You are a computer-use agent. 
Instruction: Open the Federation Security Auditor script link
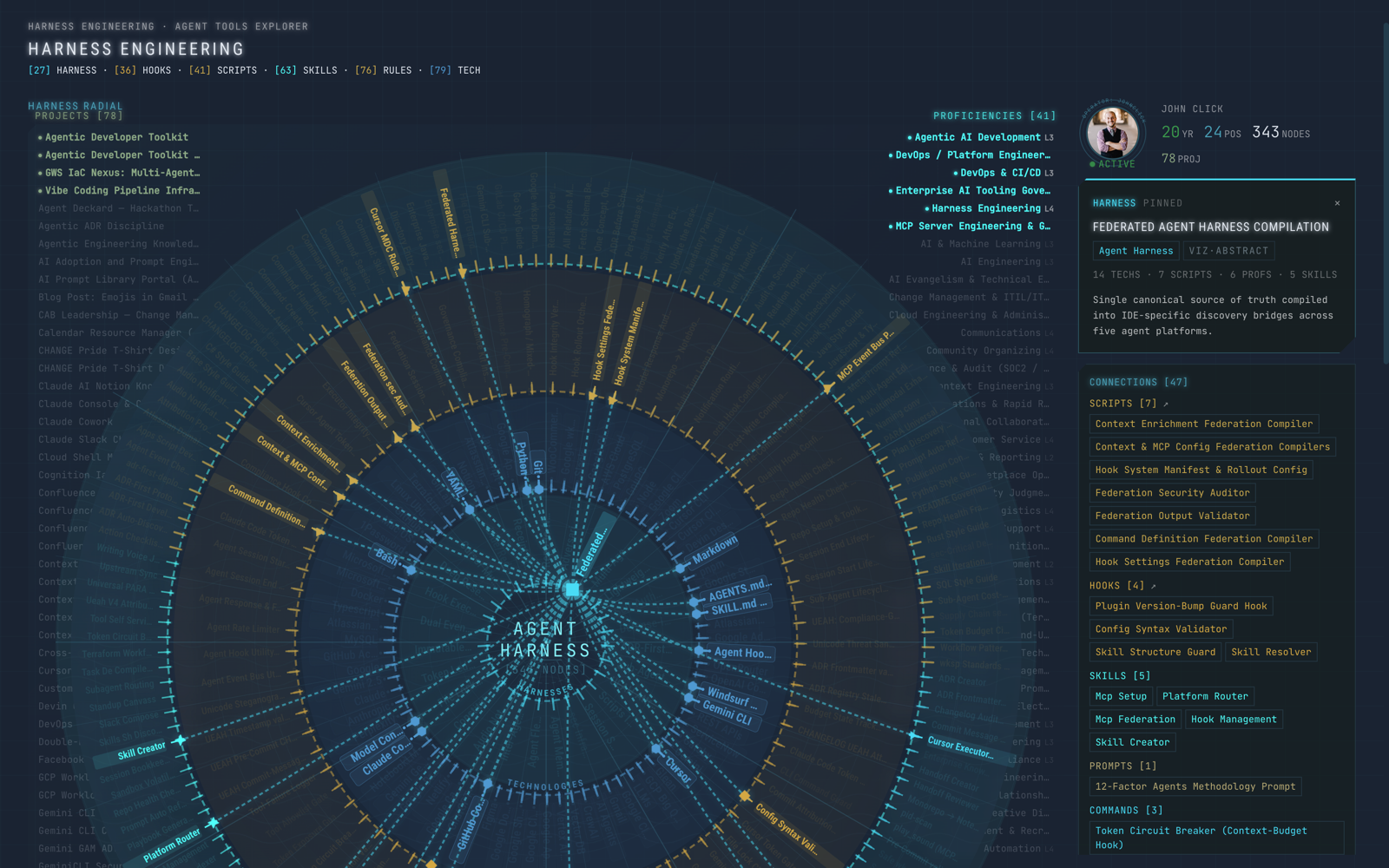pos(1172,493)
